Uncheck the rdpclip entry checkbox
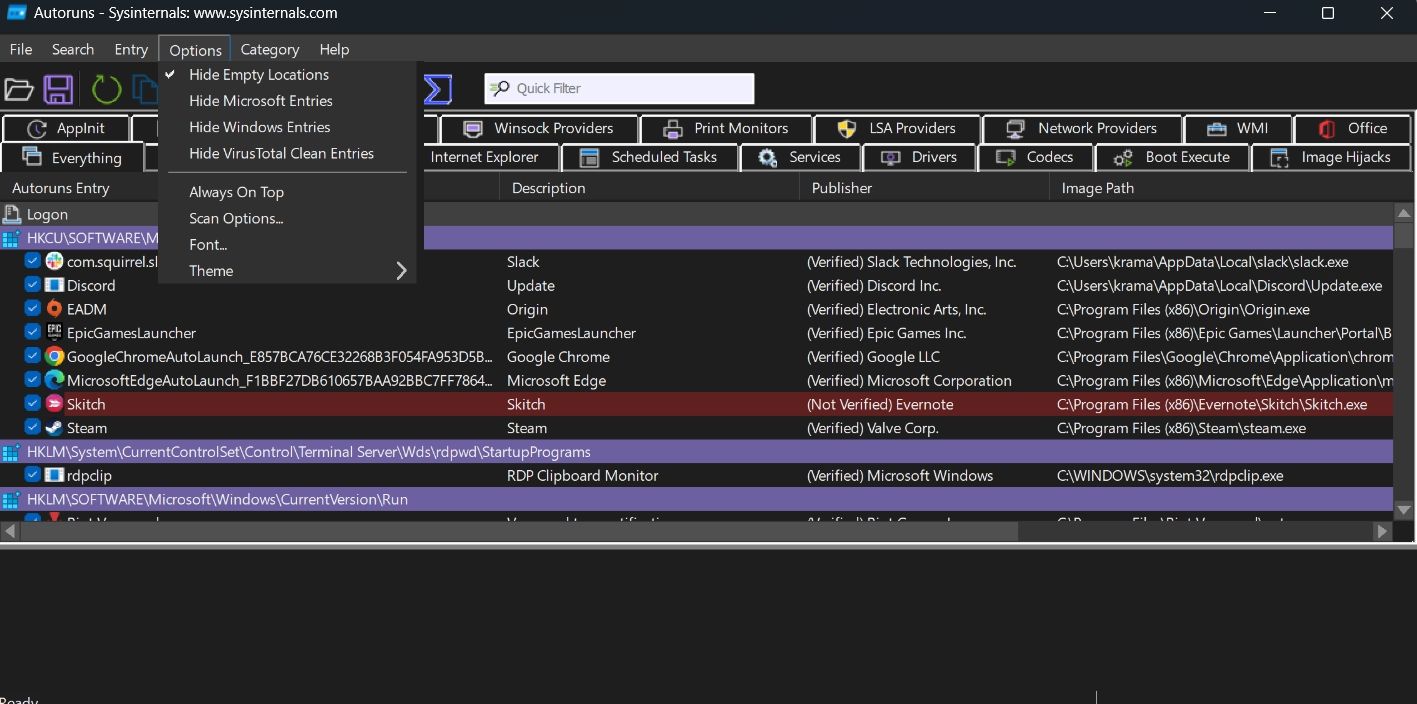Viewport: 1417px width, 704px height. (32, 476)
